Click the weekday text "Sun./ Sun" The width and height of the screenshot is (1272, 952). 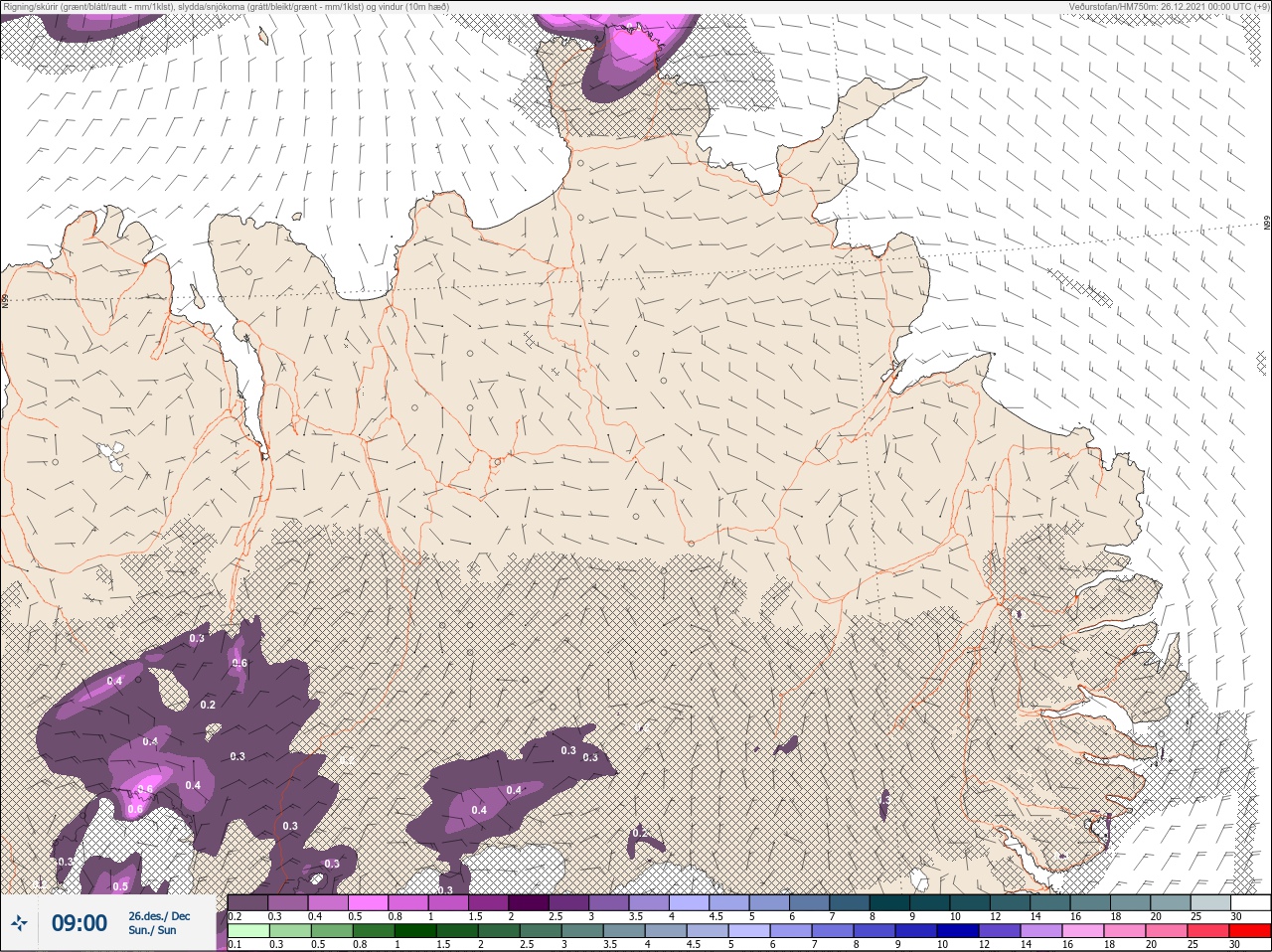(152, 931)
